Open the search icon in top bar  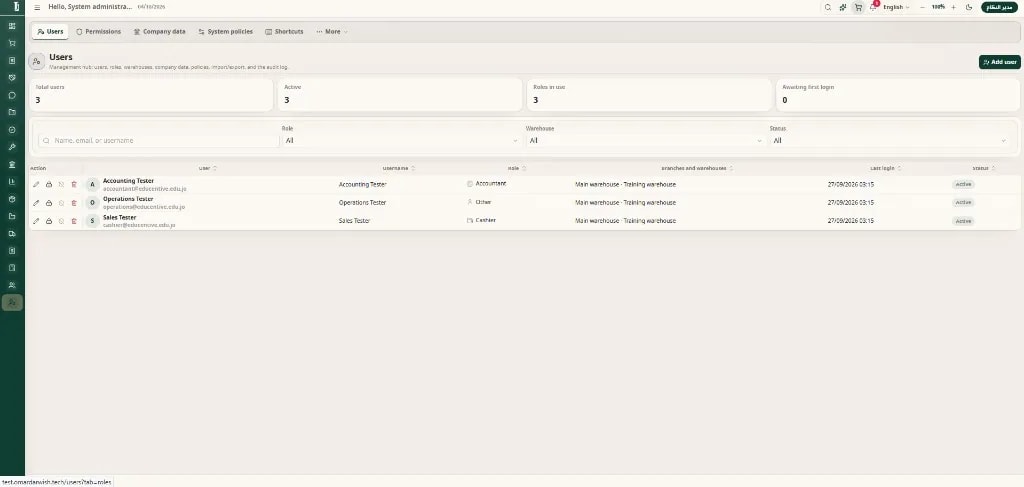point(827,7)
